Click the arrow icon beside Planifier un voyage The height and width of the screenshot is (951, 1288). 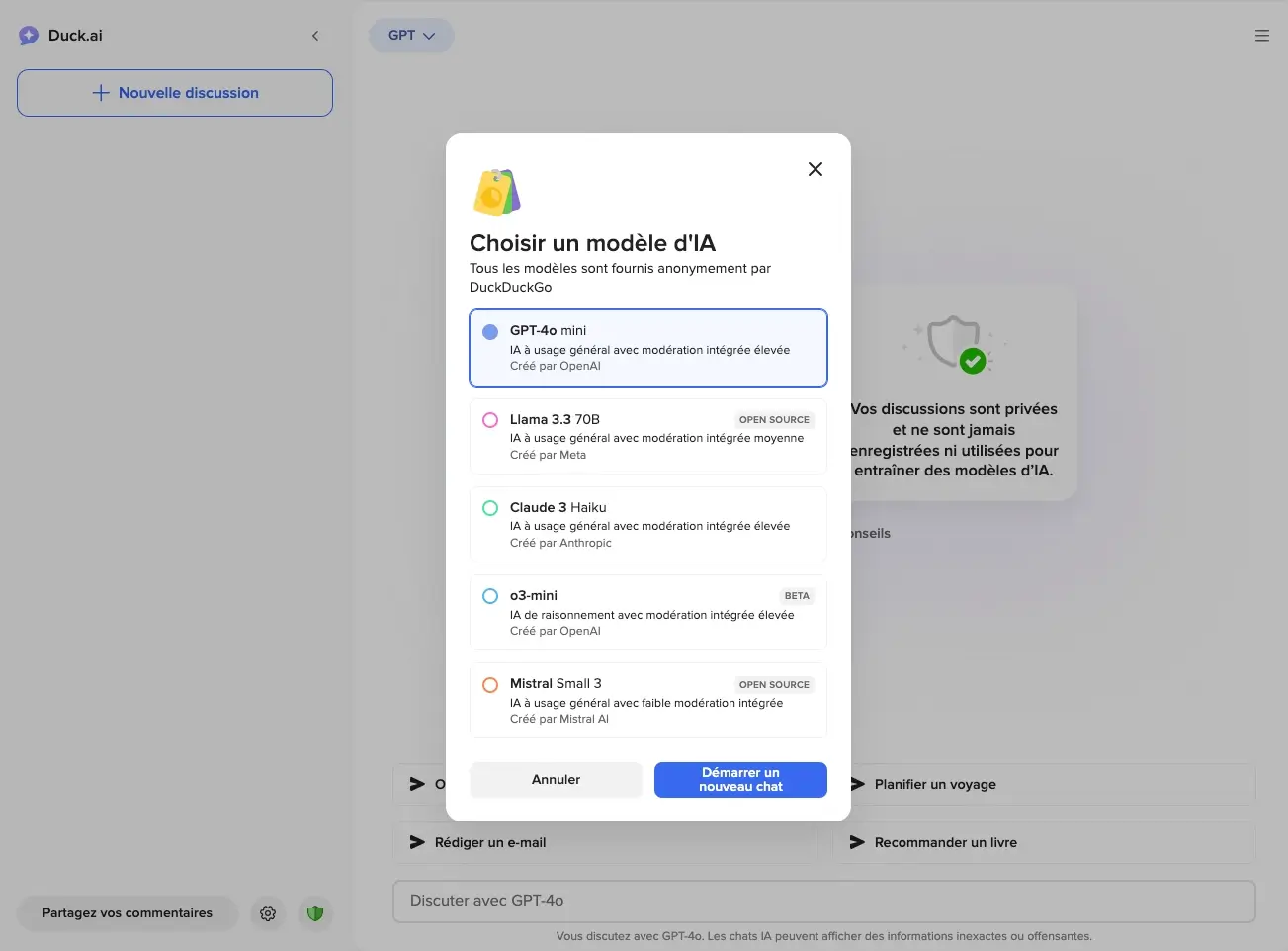[857, 784]
